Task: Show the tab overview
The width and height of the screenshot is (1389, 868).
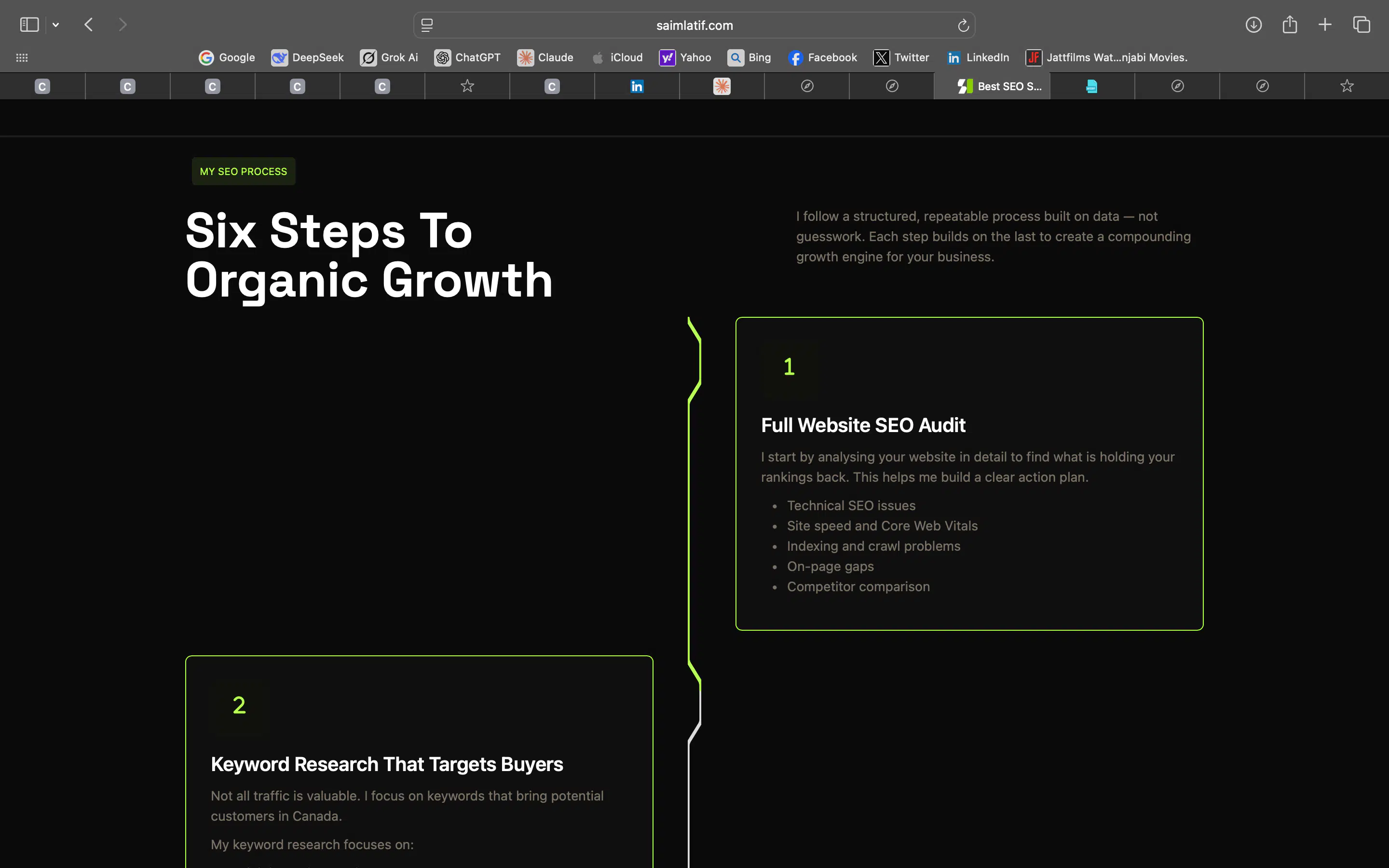Action: [x=1362, y=25]
